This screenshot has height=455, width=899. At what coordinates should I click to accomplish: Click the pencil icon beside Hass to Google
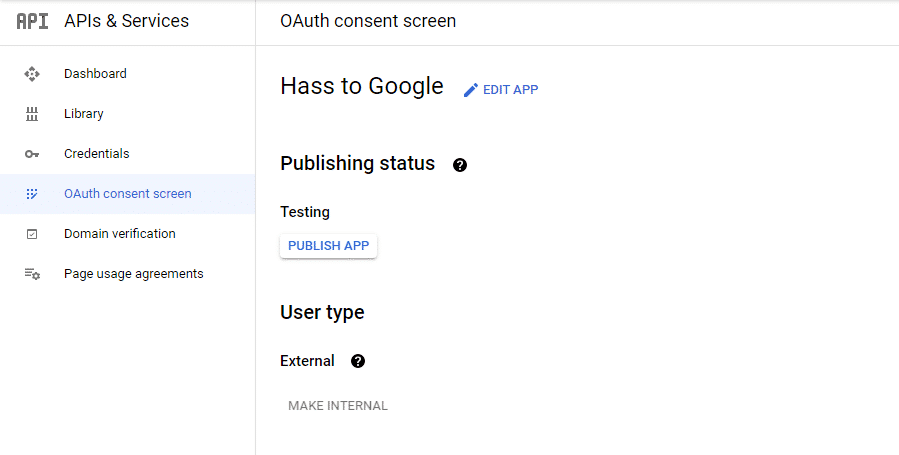coord(471,90)
